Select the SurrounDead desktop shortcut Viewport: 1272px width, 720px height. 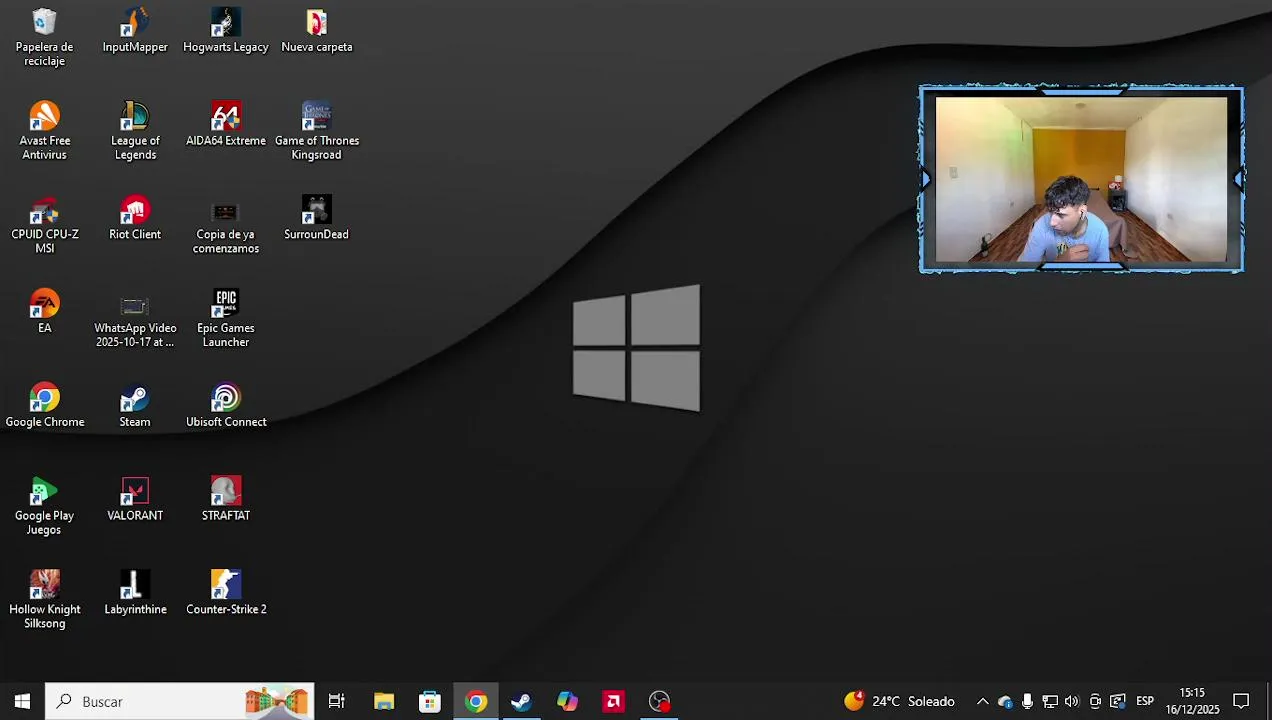coord(317,218)
